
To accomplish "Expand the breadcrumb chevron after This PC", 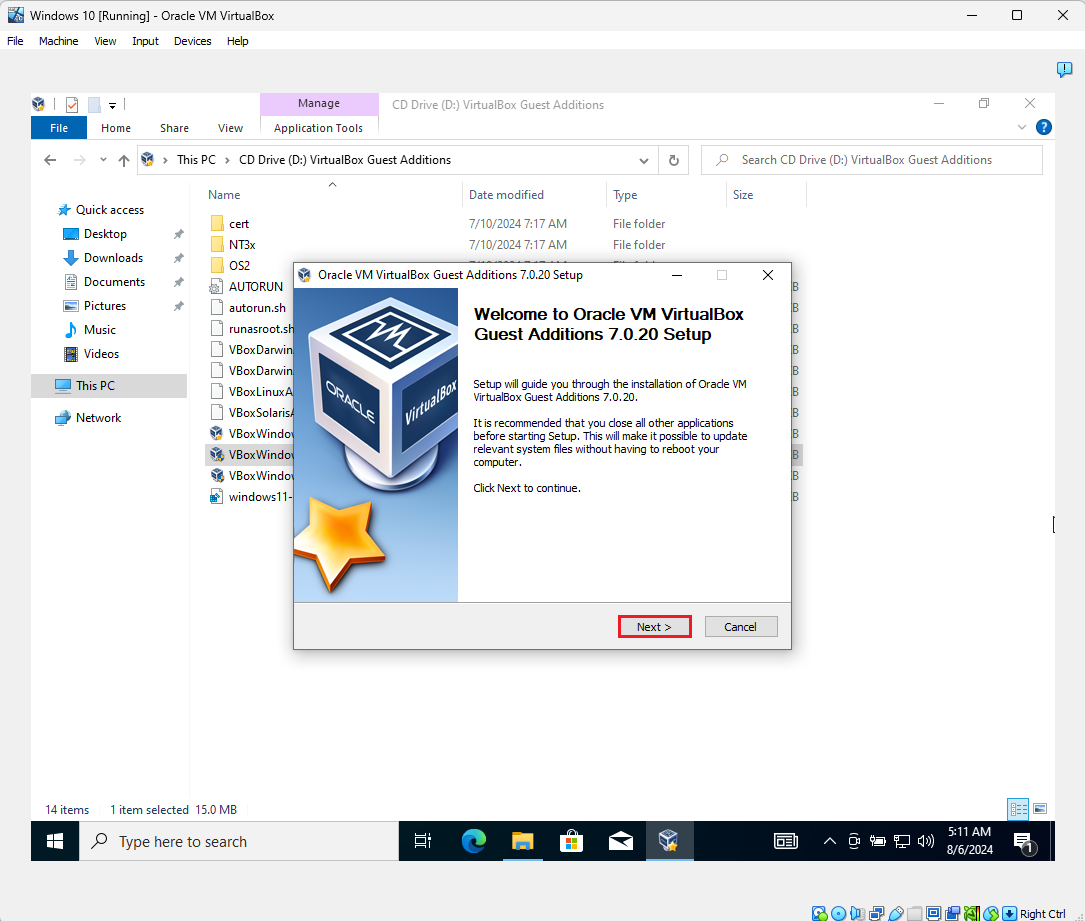I will [228, 161].
